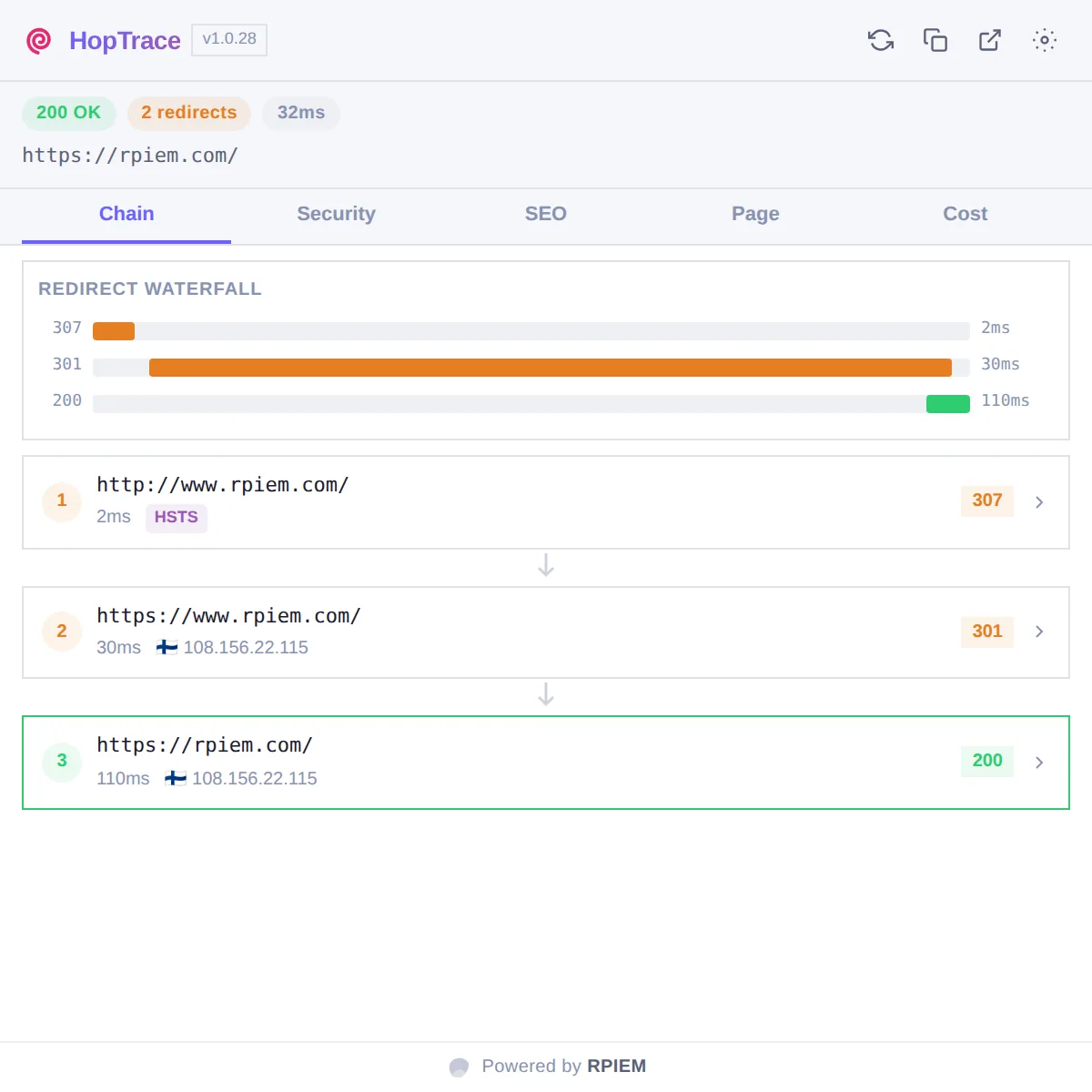Open the settings gear
The width and height of the screenshot is (1092, 1092).
(1045, 40)
